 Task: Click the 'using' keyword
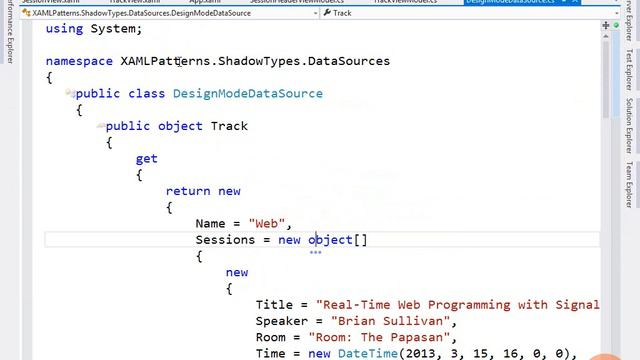[64, 29]
